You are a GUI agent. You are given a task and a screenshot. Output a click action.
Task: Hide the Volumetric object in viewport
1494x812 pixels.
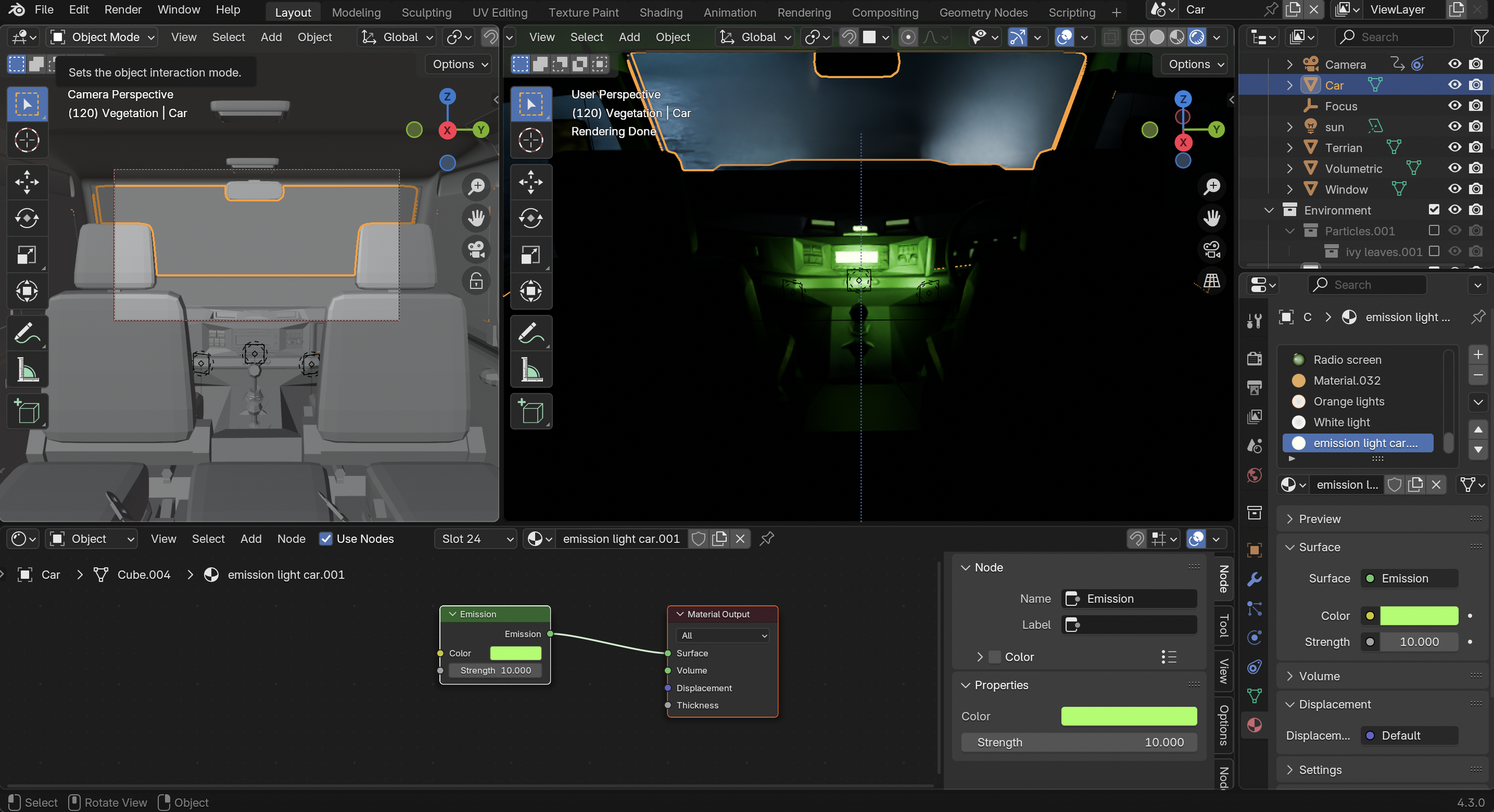(1455, 168)
